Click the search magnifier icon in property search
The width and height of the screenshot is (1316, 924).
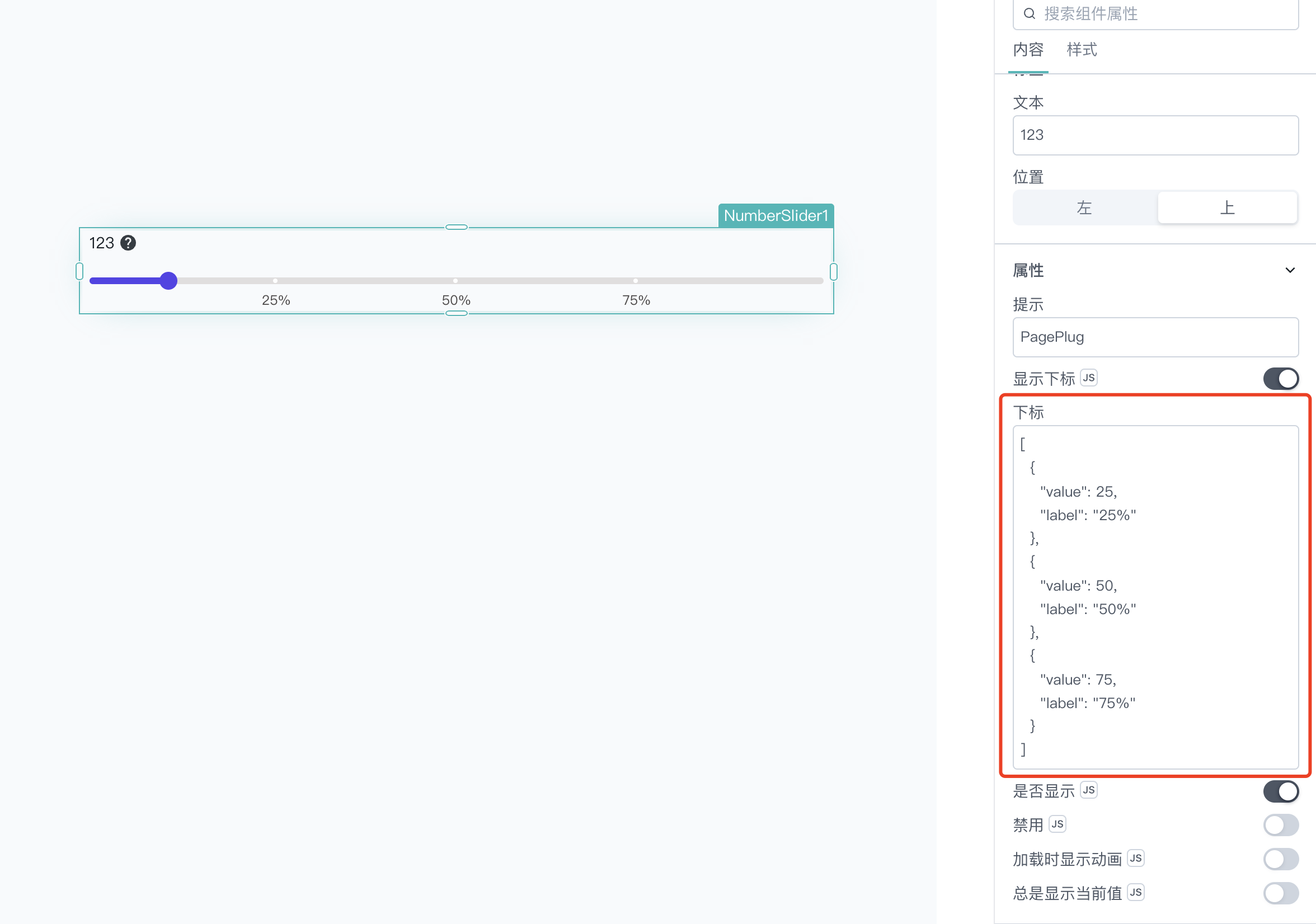[1030, 13]
